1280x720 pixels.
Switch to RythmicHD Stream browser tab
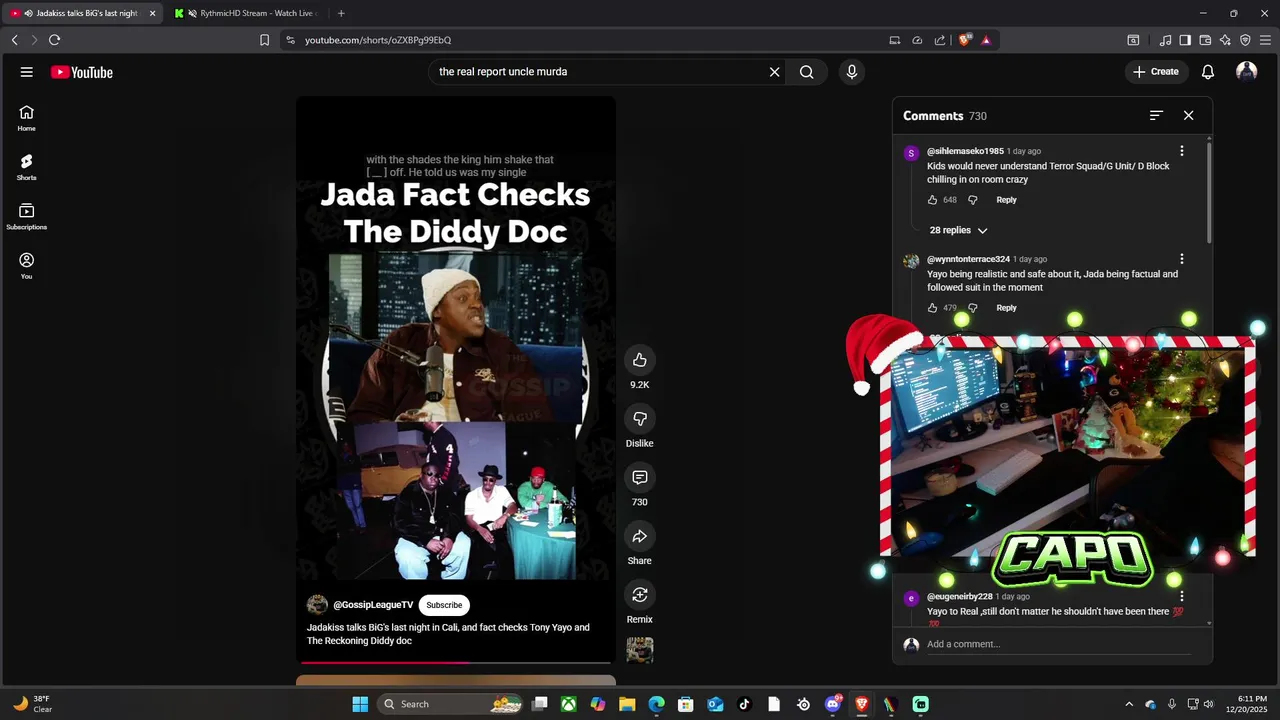(x=245, y=13)
